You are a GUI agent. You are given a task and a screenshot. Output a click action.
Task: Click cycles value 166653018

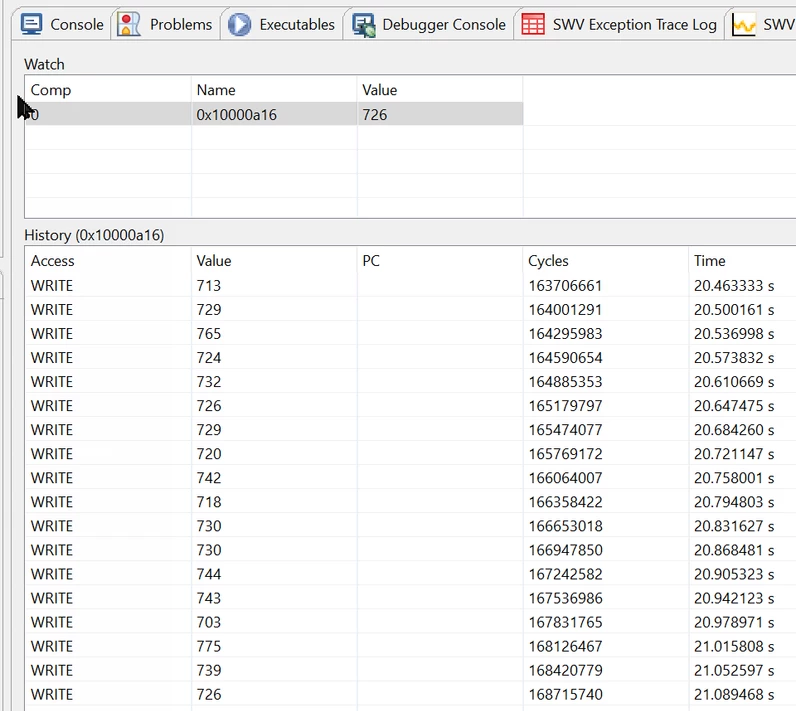point(565,526)
